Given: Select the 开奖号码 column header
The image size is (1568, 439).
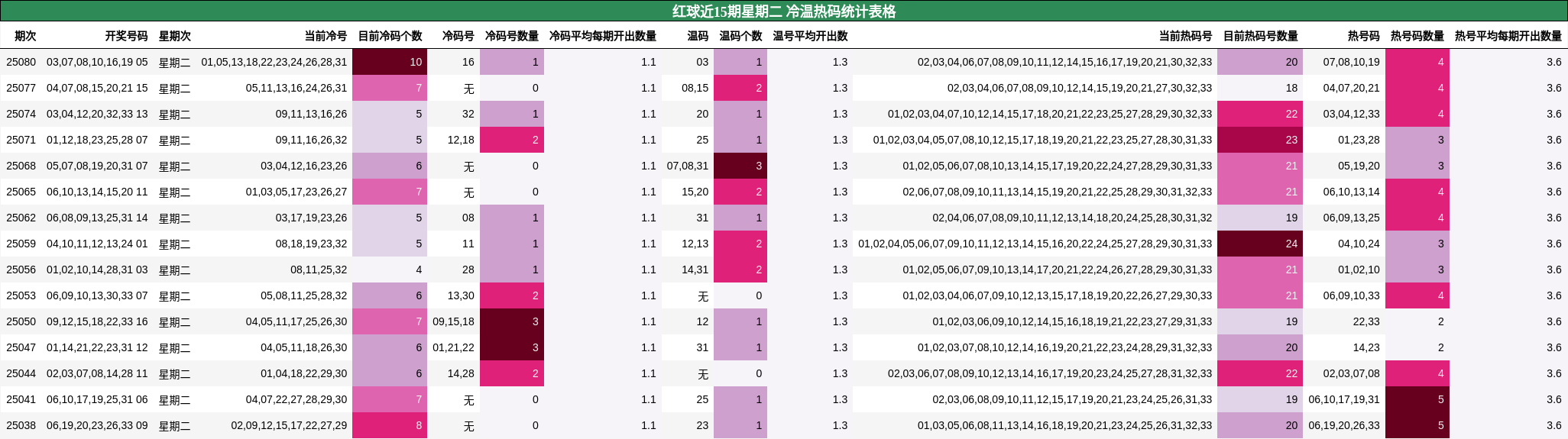Looking at the screenshot, I should tap(126, 36).
